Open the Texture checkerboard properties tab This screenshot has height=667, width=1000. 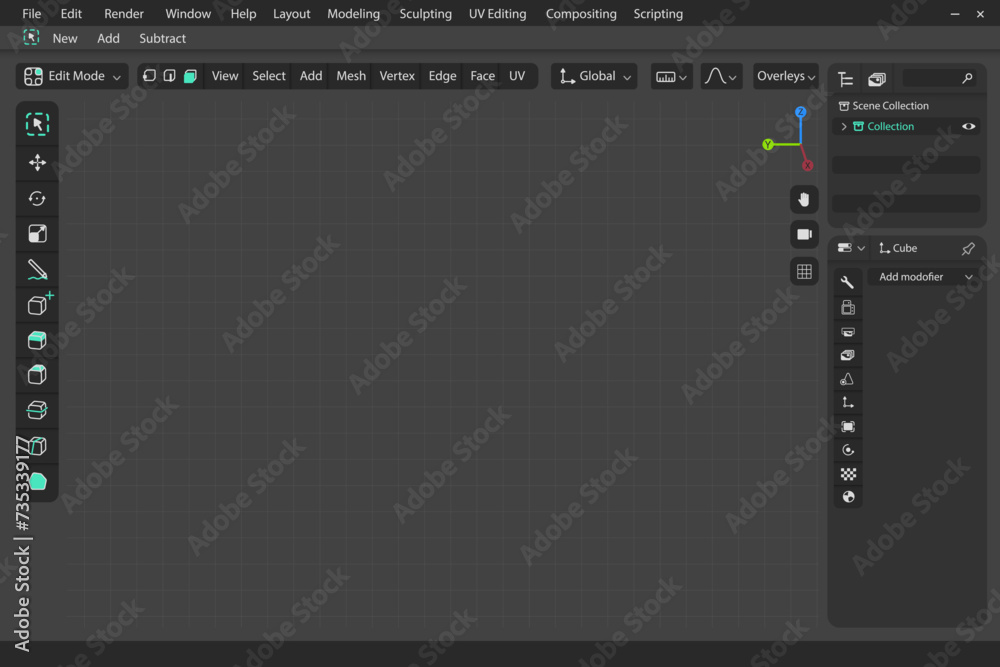coord(848,474)
